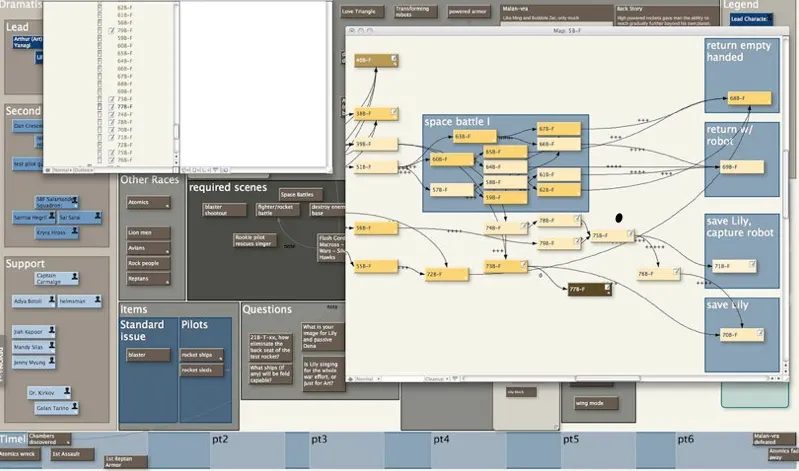The image size is (799, 471).
Task: Select note 72B-F on the map
Action: pyautogui.click(x=446, y=274)
